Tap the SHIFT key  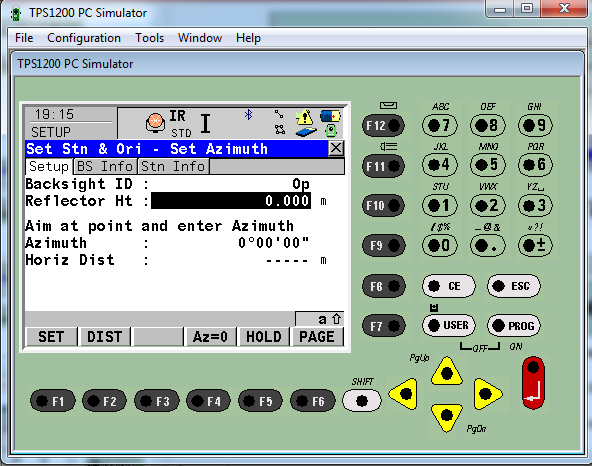point(362,401)
